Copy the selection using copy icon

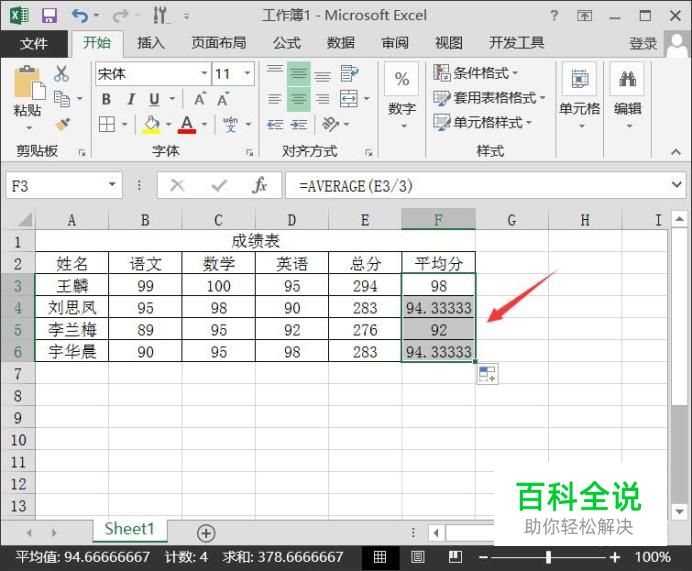coord(62,98)
